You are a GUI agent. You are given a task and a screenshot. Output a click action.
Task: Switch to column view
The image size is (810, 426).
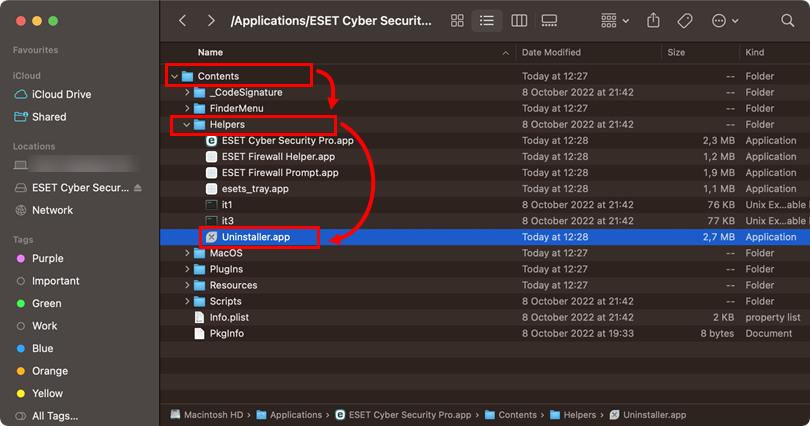(519, 21)
